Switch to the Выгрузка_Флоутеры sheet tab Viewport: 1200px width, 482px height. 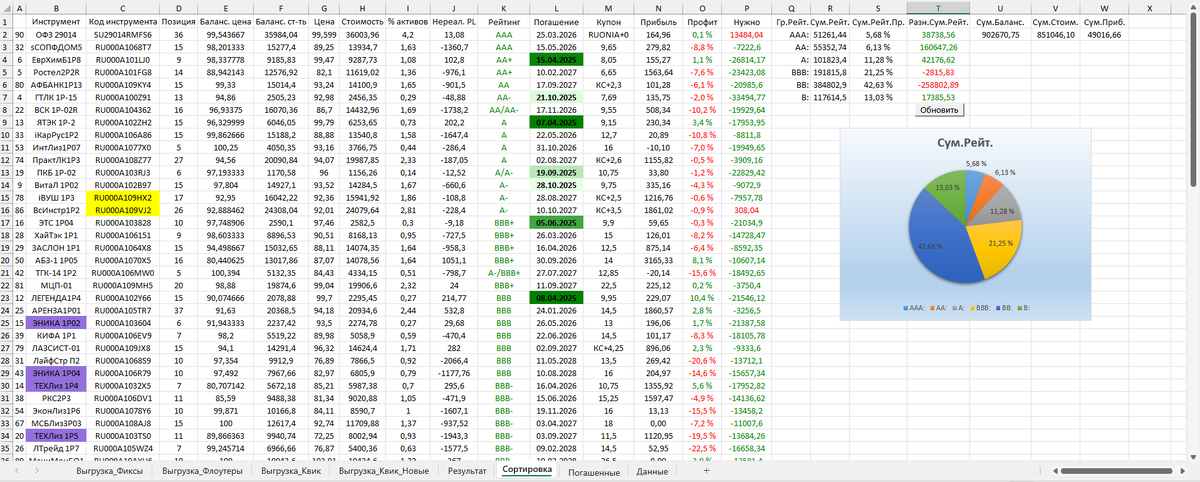tap(200, 470)
